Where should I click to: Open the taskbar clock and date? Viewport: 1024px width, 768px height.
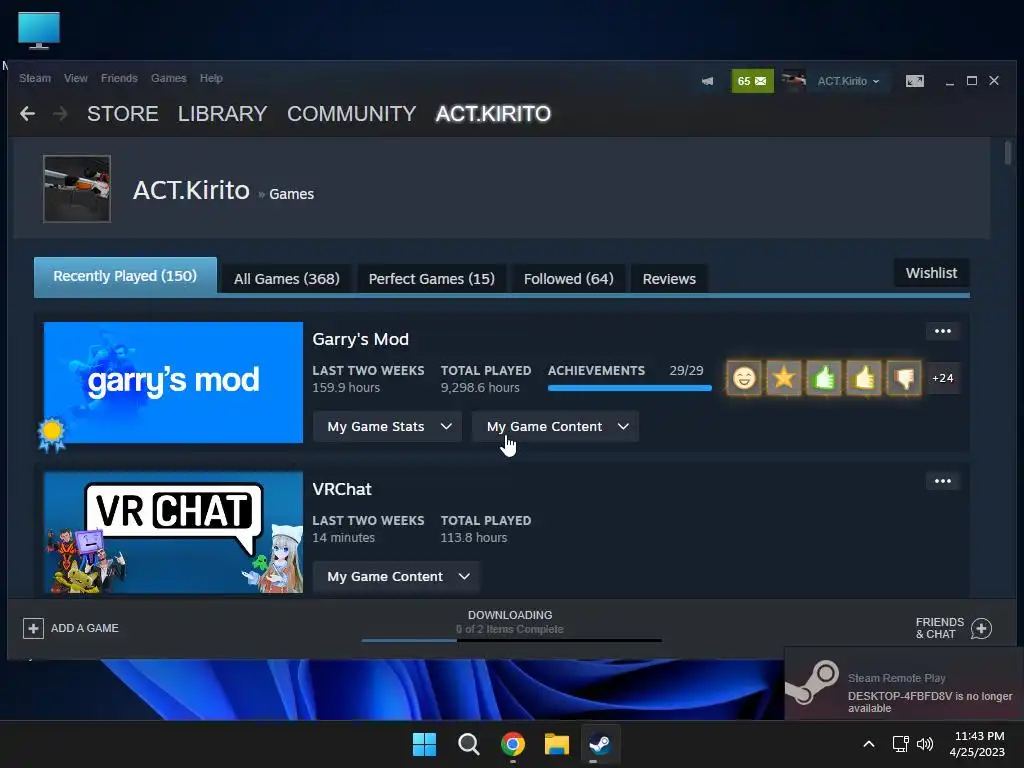(x=977, y=744)
